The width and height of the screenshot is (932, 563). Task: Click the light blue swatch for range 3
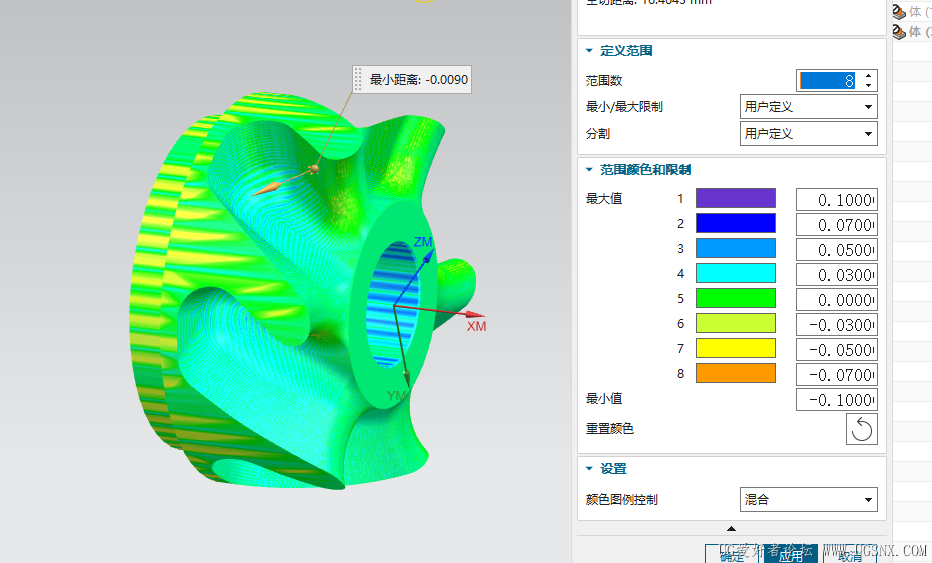click(x=736, y=249)
